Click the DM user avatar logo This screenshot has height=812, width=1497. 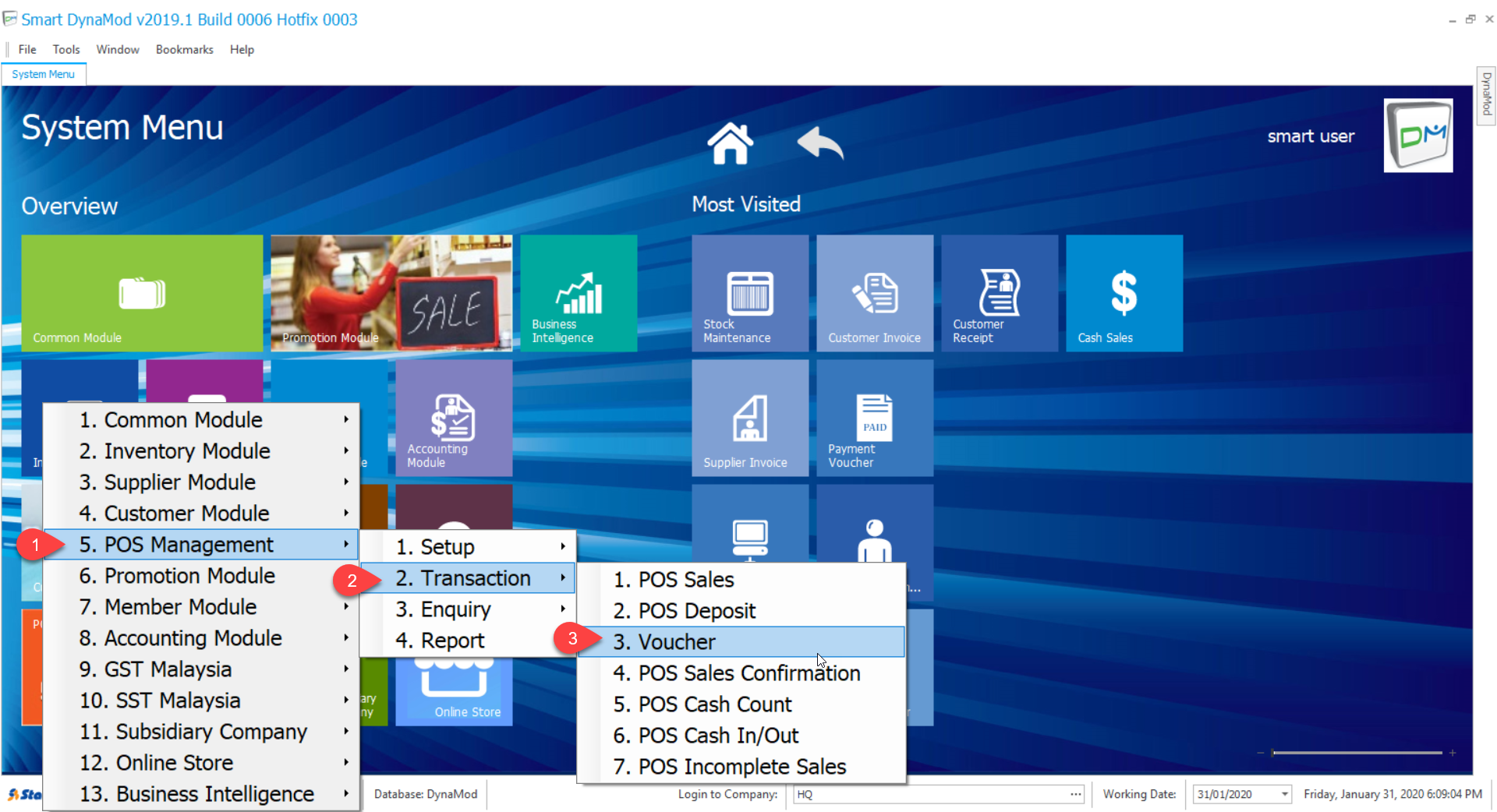(x=1417, y=135)
